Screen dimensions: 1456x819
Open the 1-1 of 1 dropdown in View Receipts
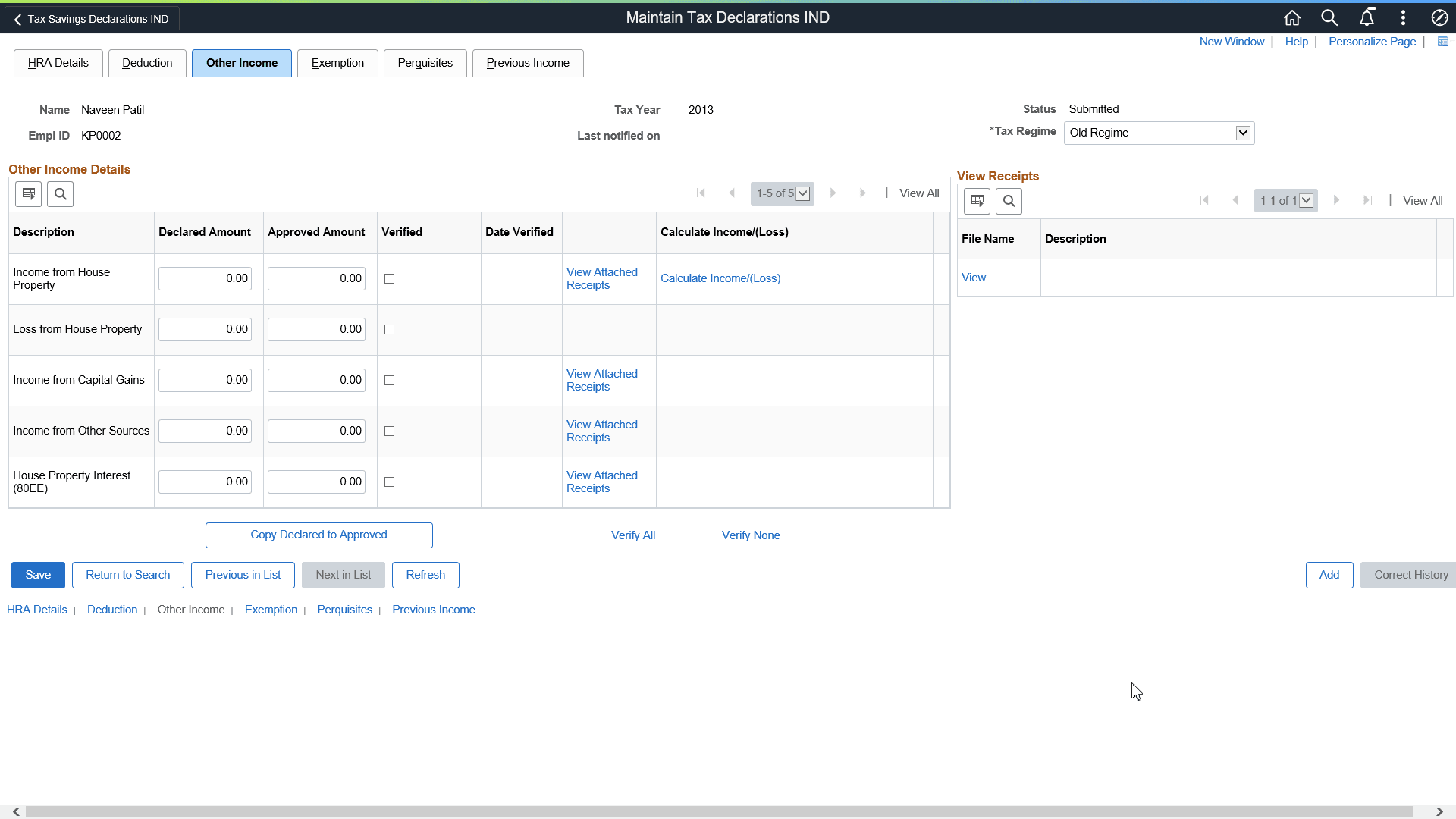[1307, 200]
